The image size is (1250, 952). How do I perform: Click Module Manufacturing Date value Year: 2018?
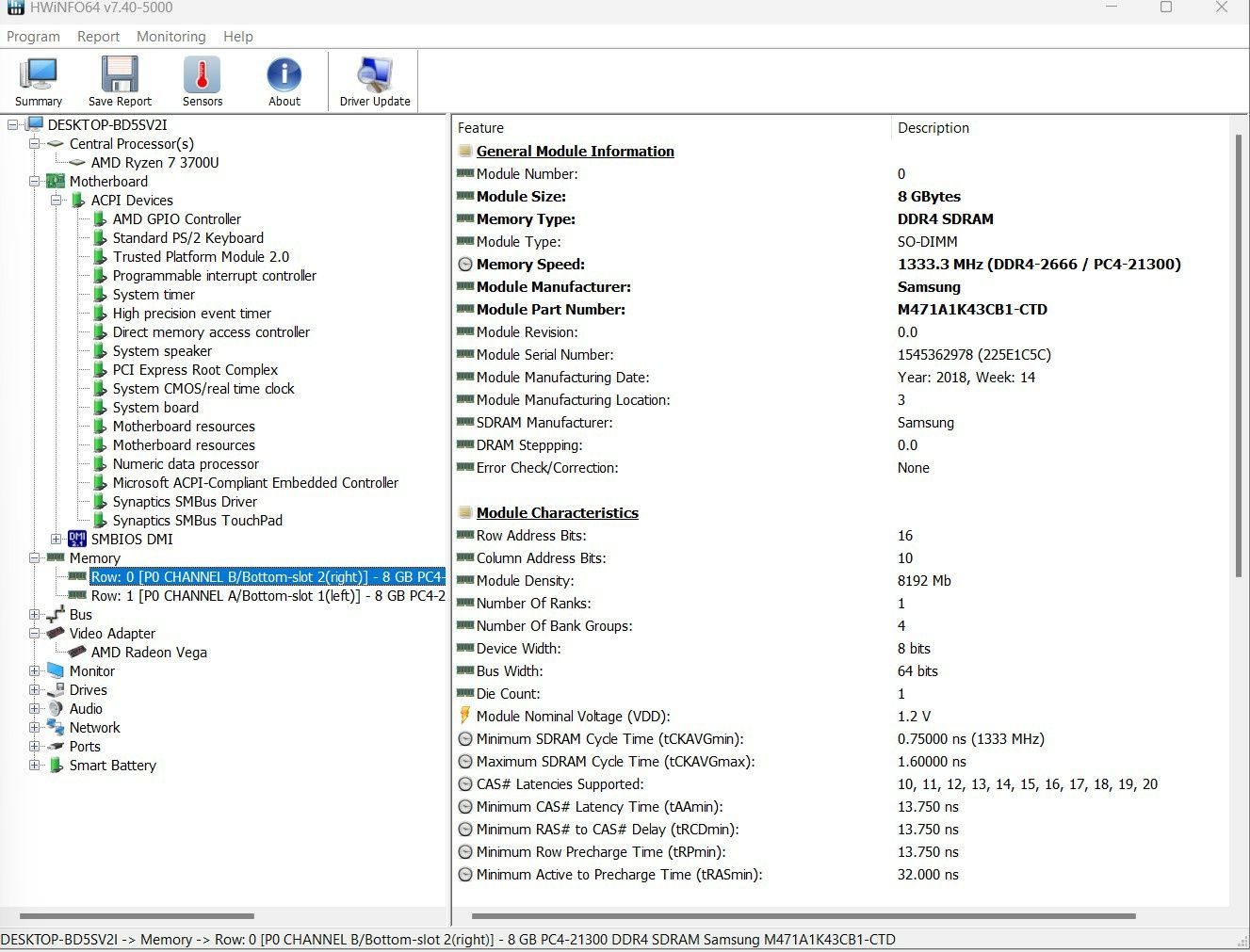coord(966,378)
